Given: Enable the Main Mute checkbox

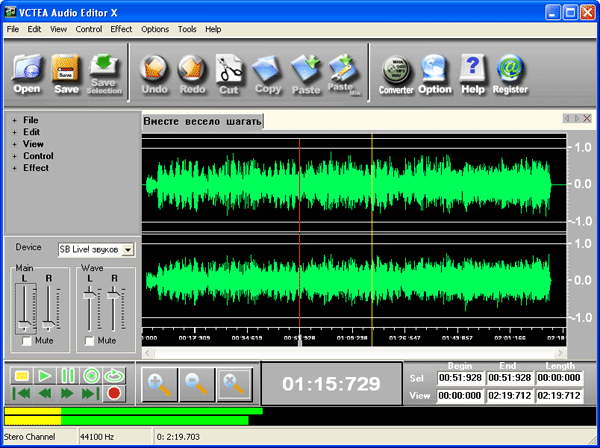Looking at the screenshot, I should pyautogui.click(x=26, y=341).
